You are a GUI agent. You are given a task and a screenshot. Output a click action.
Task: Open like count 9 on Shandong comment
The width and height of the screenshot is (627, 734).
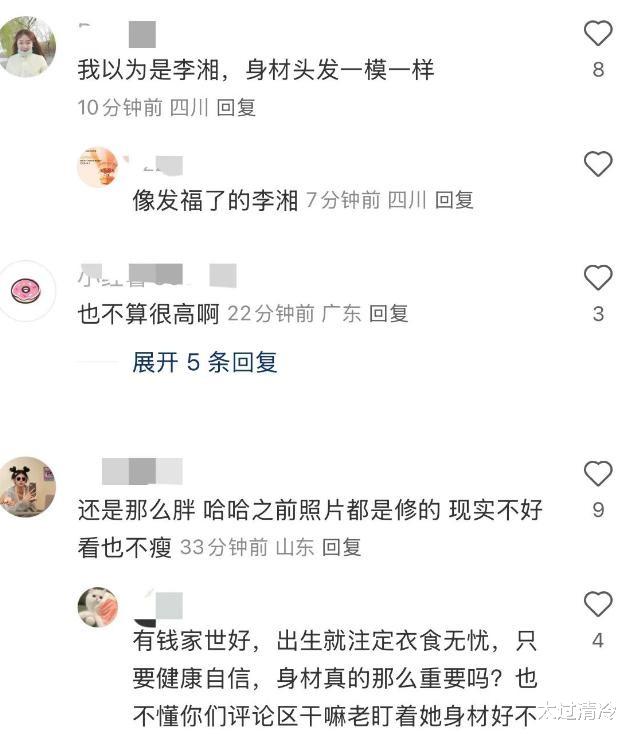[598, 510]
